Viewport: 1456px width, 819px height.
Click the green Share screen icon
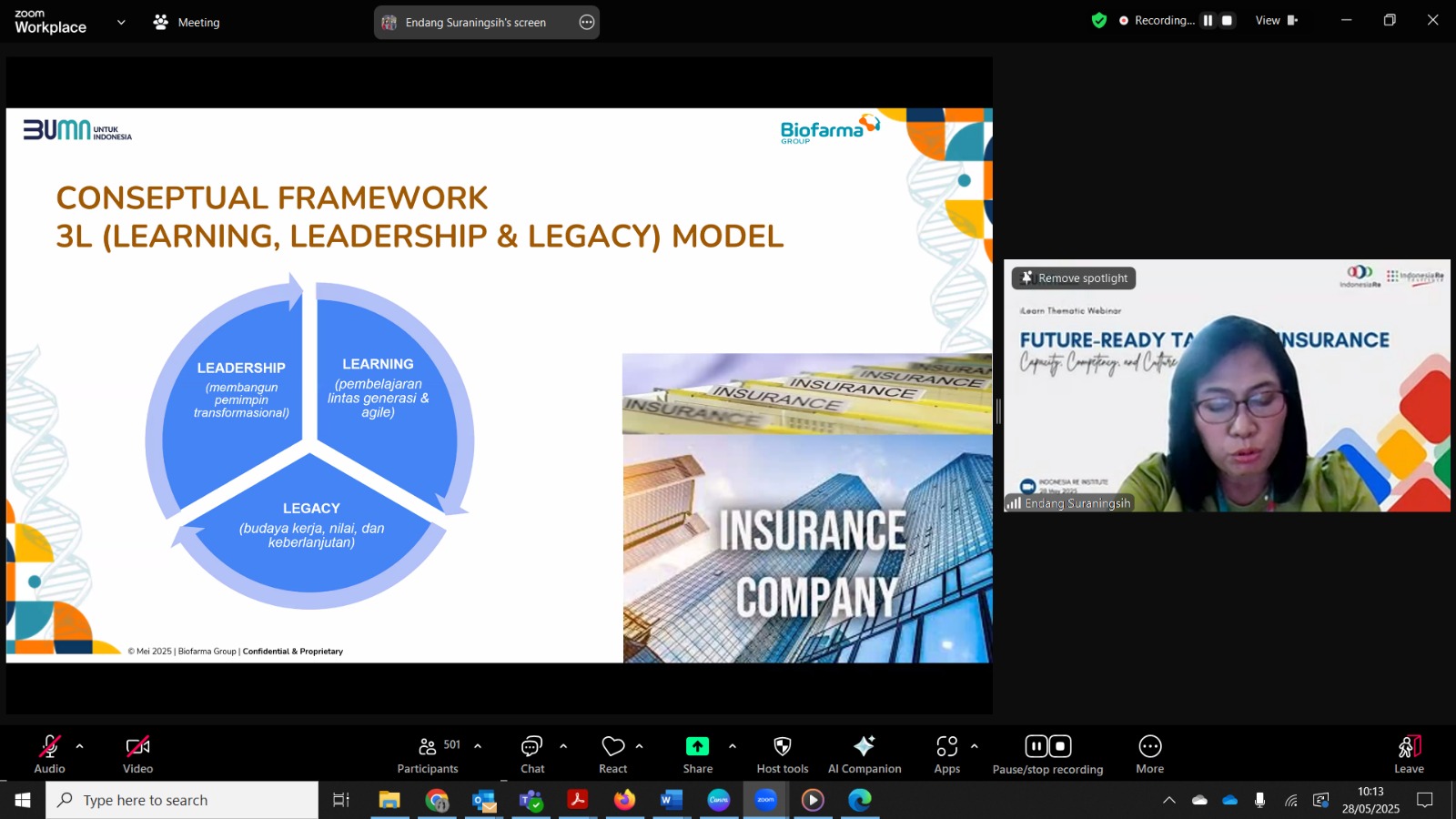point(697,747)
